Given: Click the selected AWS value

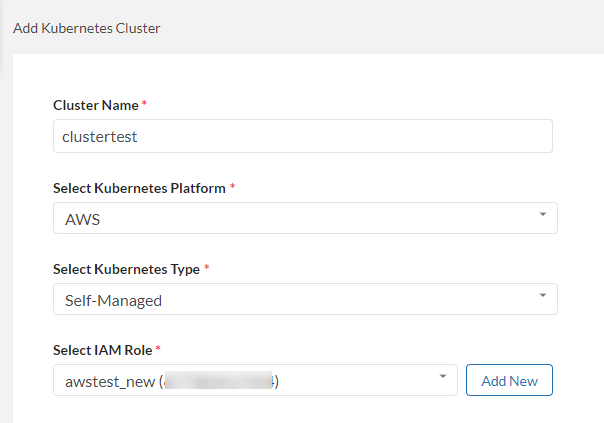Looking at the screenshot, I should [x=82, y=219].
